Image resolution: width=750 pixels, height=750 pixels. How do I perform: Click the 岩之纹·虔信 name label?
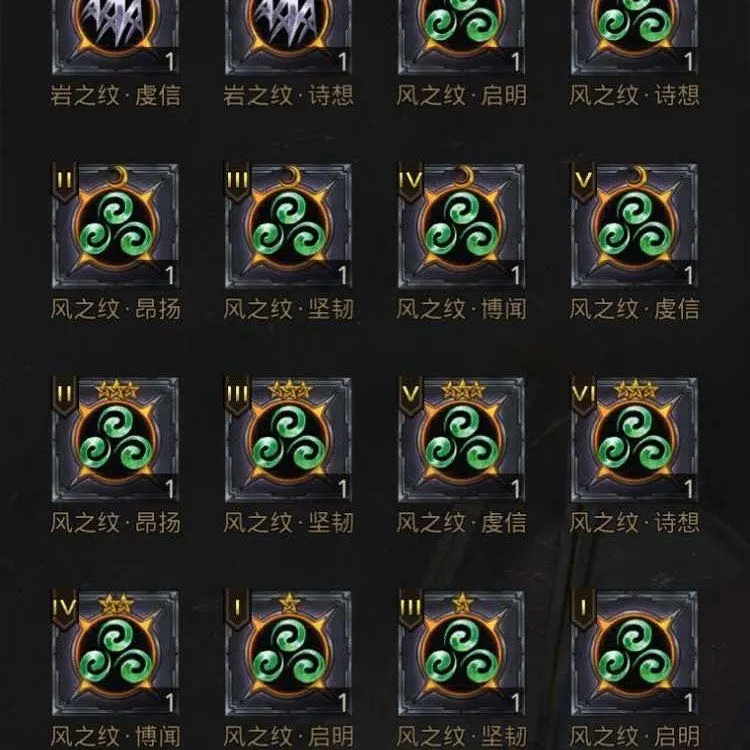point(116,95)
